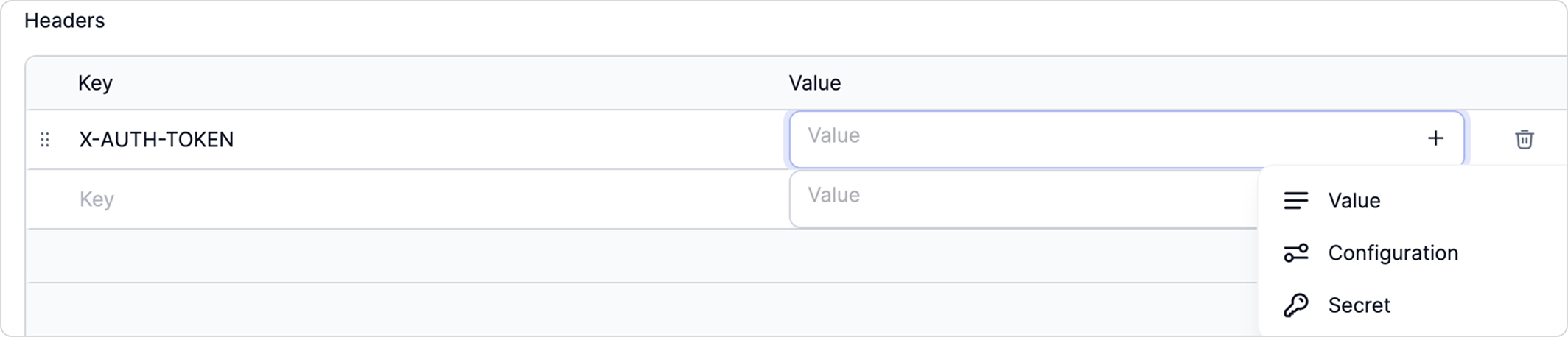
Task: Delete the X-AUTH-TOKEN header with the trash icon
Action: pyautogui.click(x=1525, y=139)
